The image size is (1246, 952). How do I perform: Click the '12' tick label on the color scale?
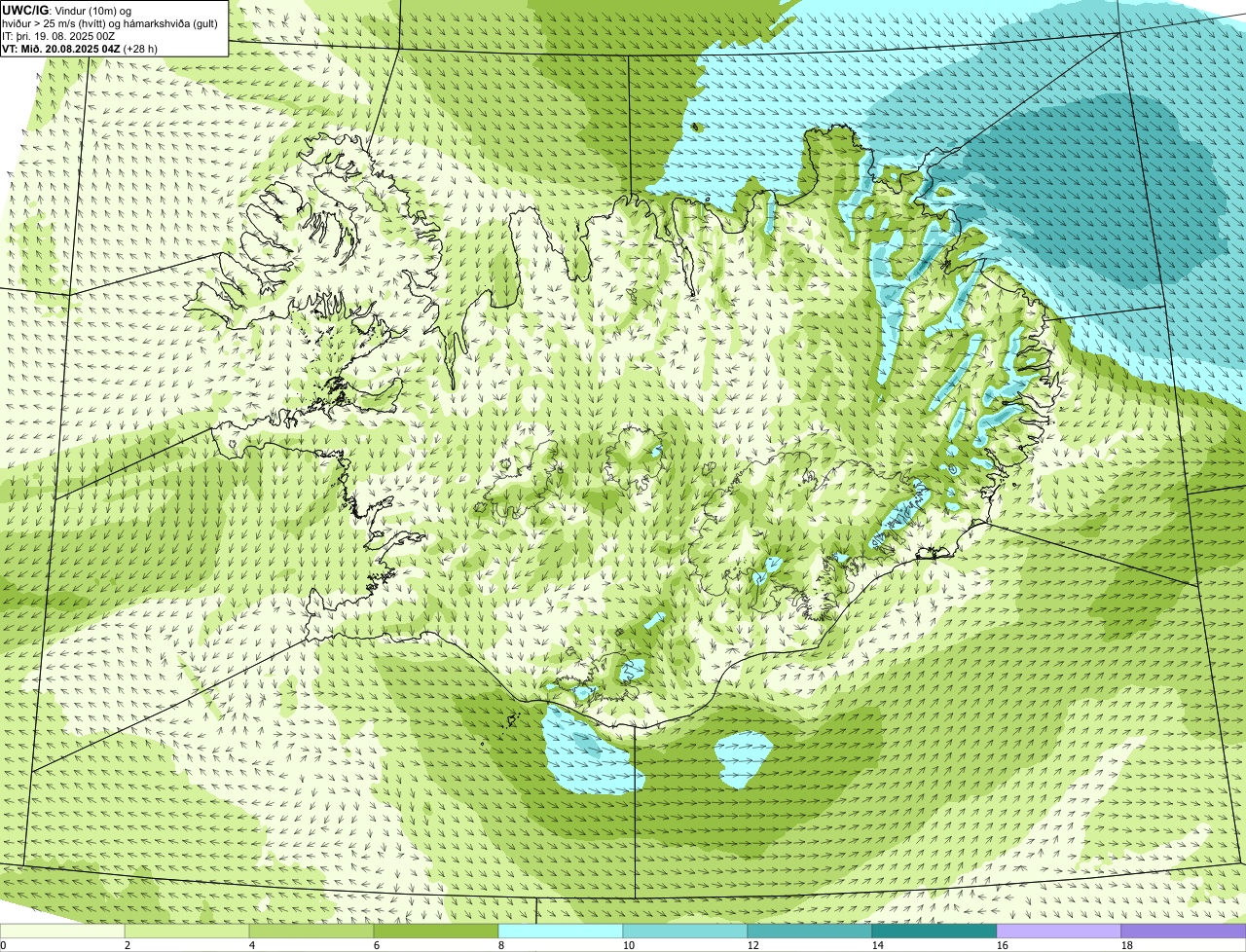(x=753, y=945)
